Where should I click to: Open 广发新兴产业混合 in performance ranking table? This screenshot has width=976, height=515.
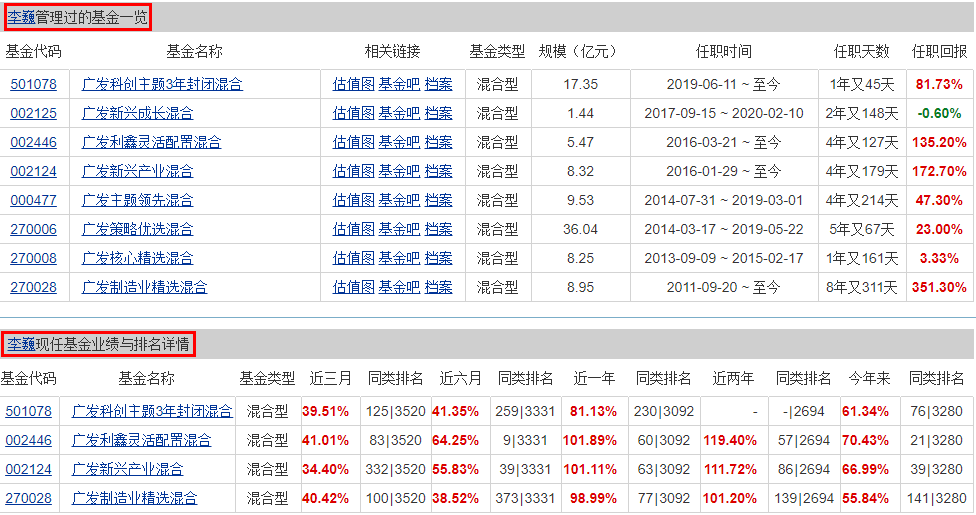128,470
